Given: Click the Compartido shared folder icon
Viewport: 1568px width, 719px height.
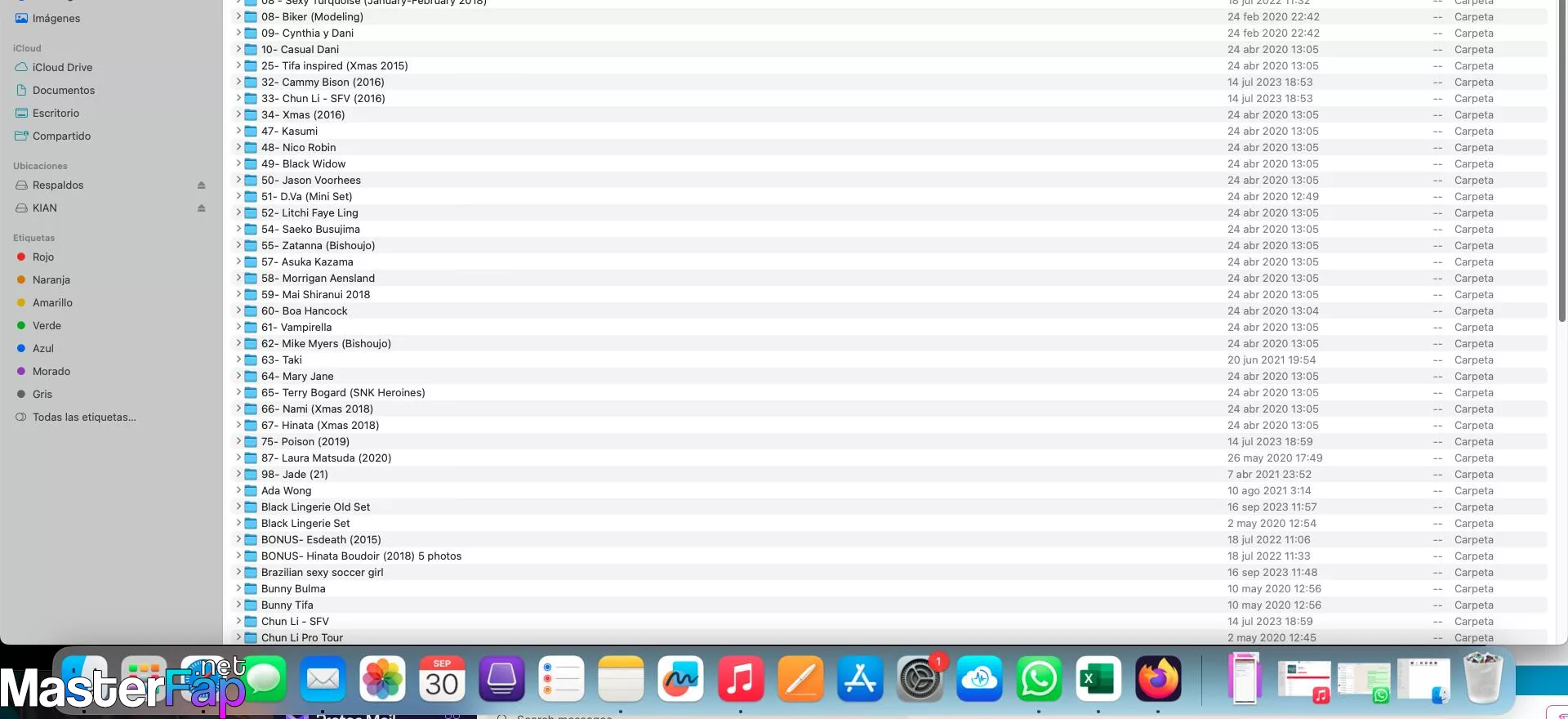Looking at the screenshot, I should (x=22, y=136).
